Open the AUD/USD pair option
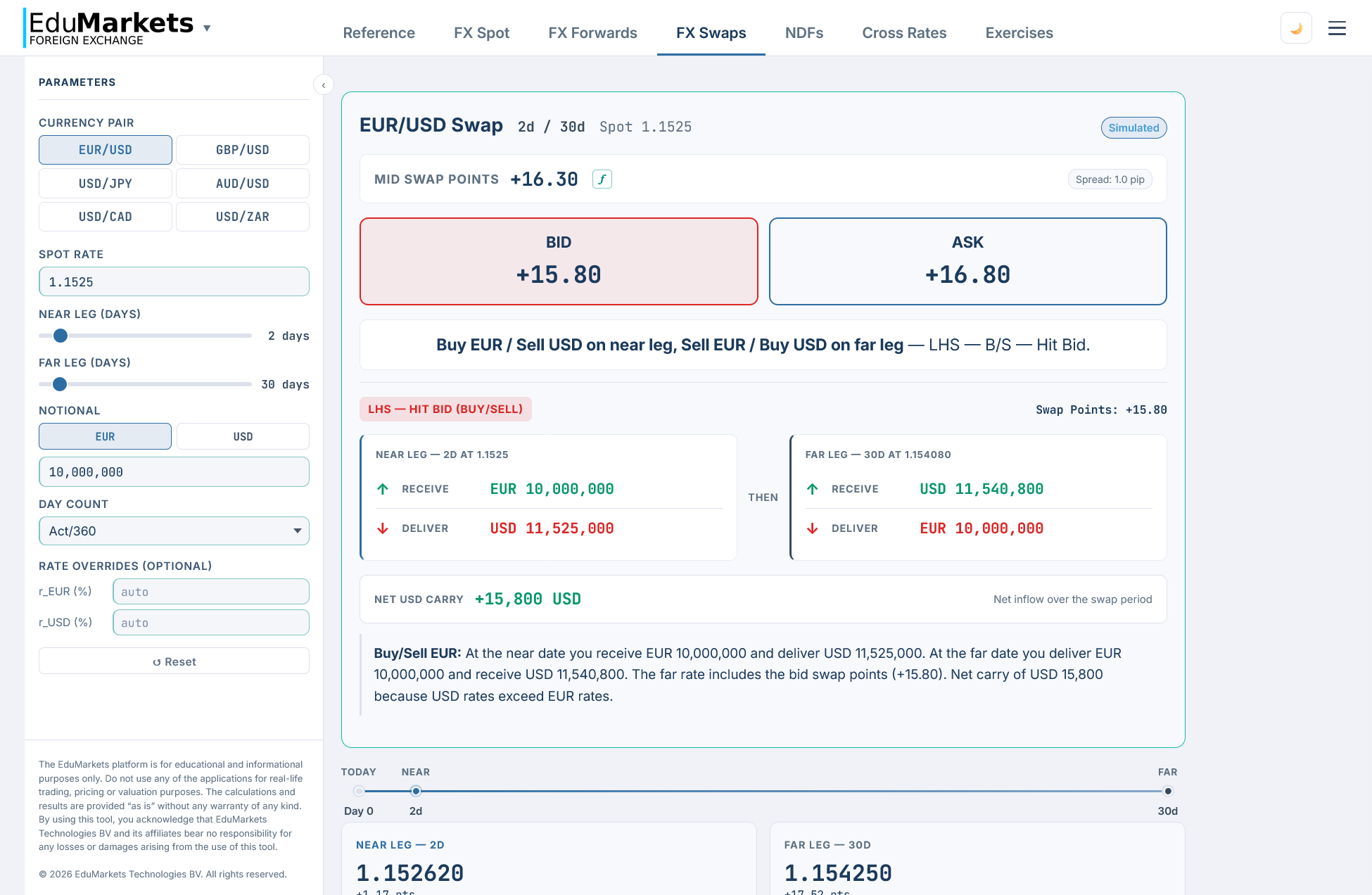The width and height of the screenshot is (1372, 895). coord(242,183)
